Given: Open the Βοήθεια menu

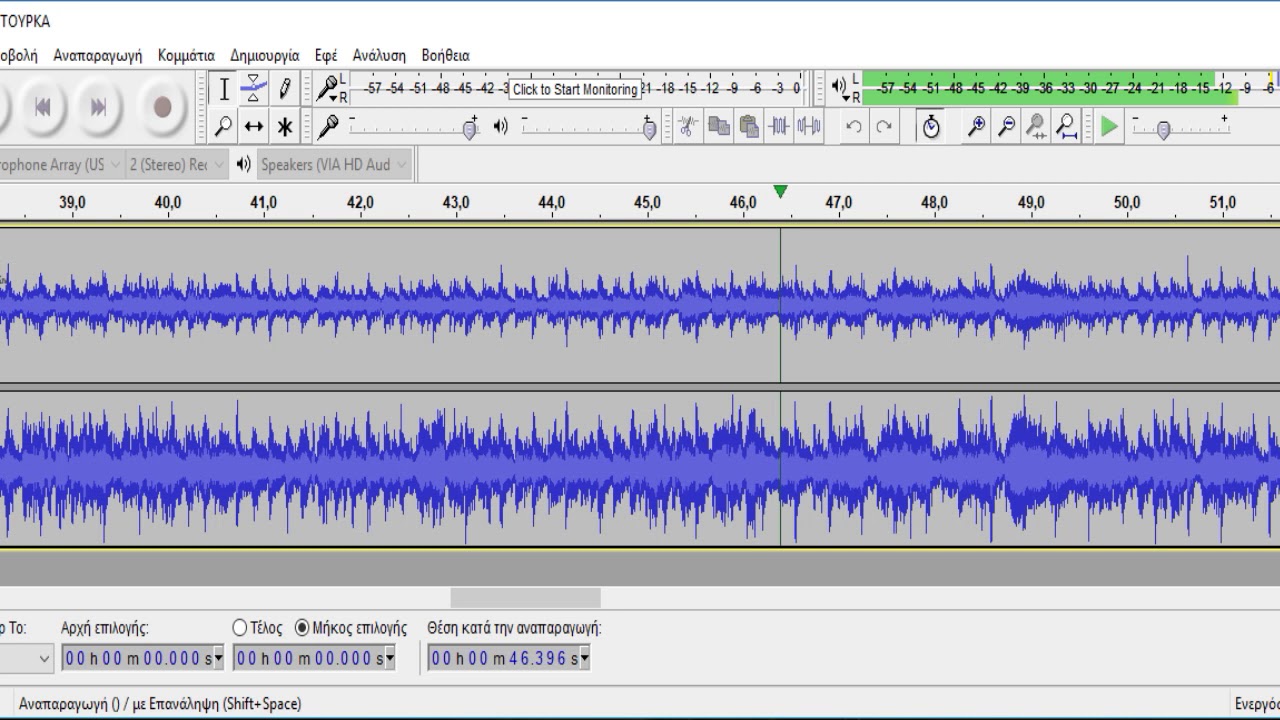Looking at the screenshot, I should click(445, 55).
